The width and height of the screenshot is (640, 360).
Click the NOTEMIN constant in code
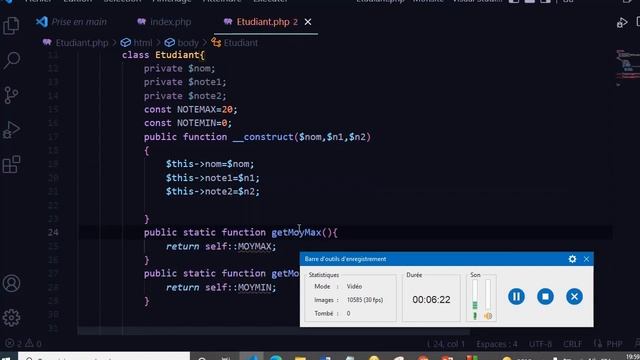(x=199, y=123)
